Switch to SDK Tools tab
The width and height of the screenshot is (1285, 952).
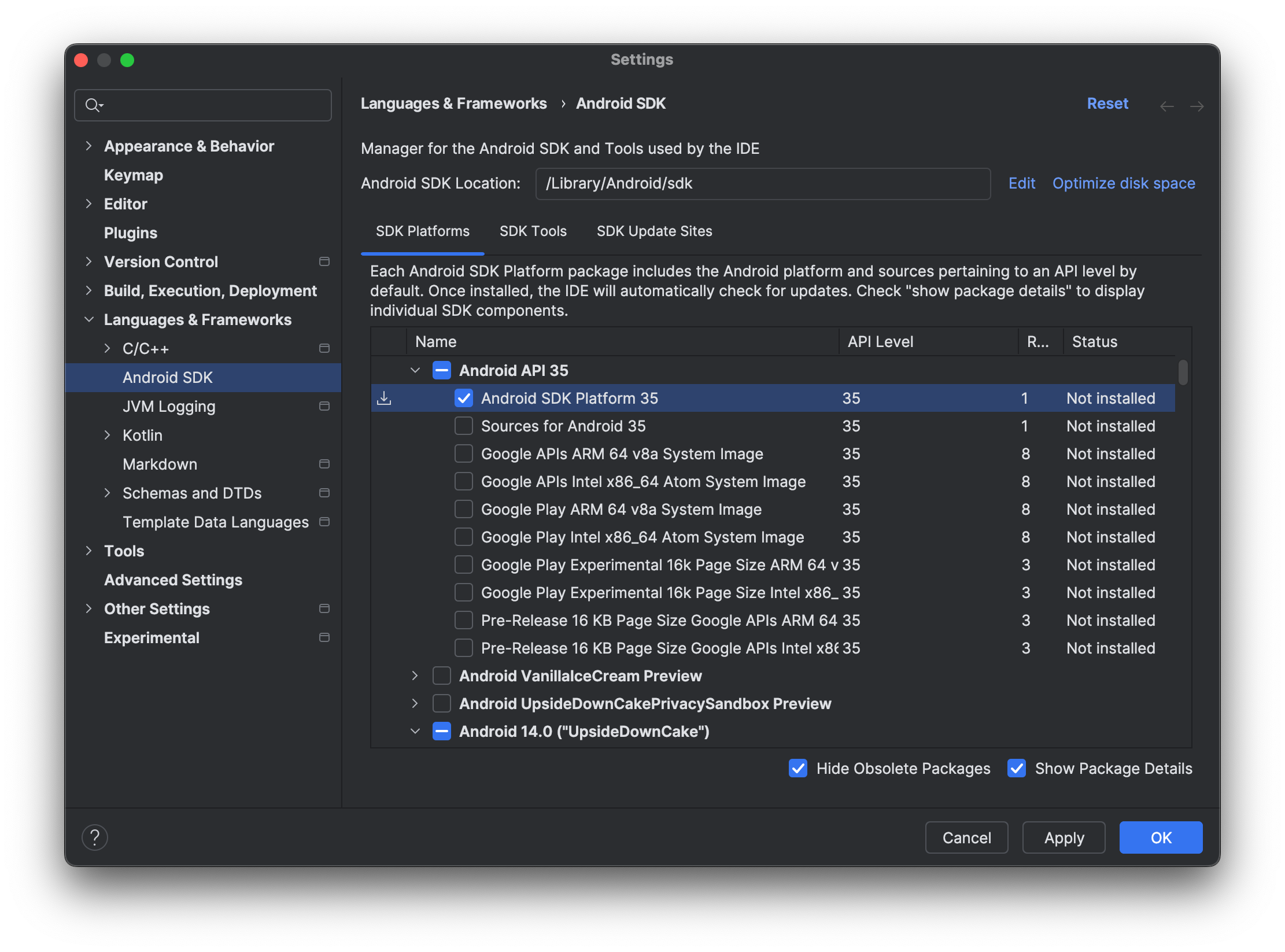click(x=534, y=231)
